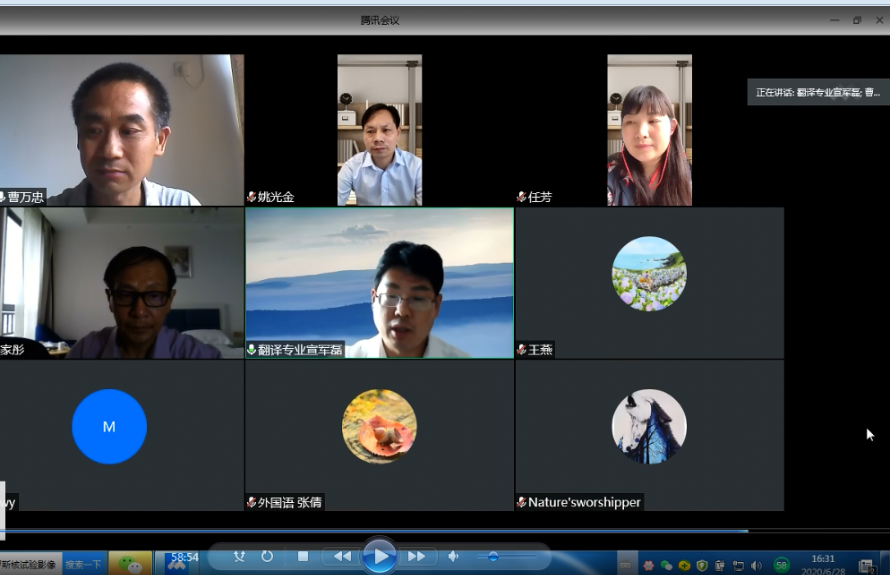
Task: Mute the media player speaker icon
Action: pyautogui.click(x=453, y=556)
